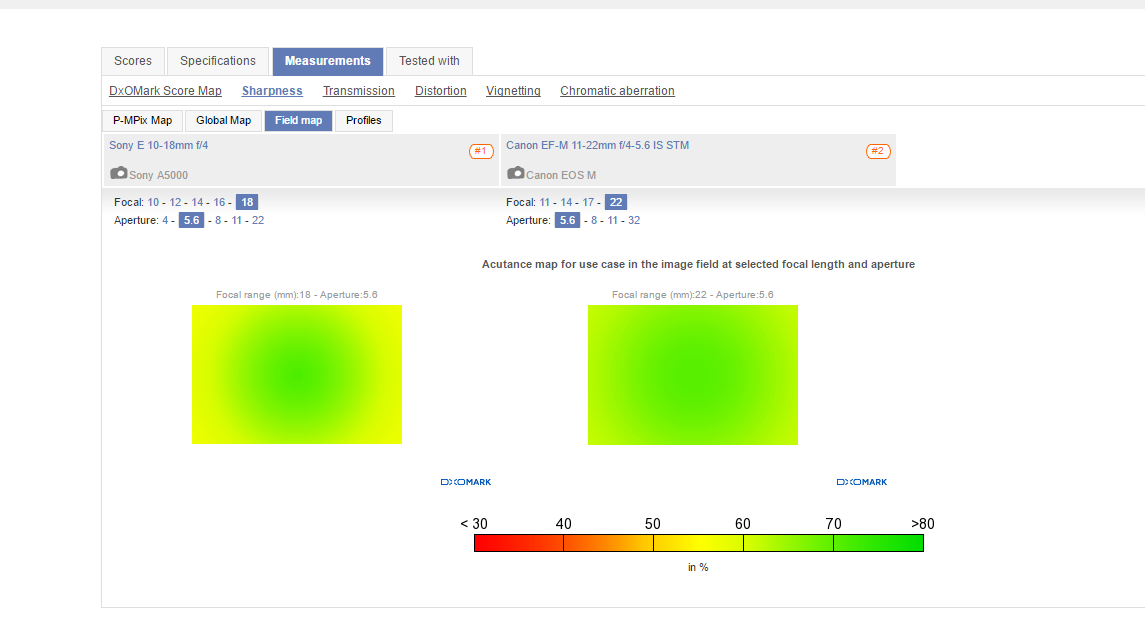Switch to the P-MPix Map view
Image resolution: width=1145 pixels, height=635 pixels.
click(x=142, y=120)
